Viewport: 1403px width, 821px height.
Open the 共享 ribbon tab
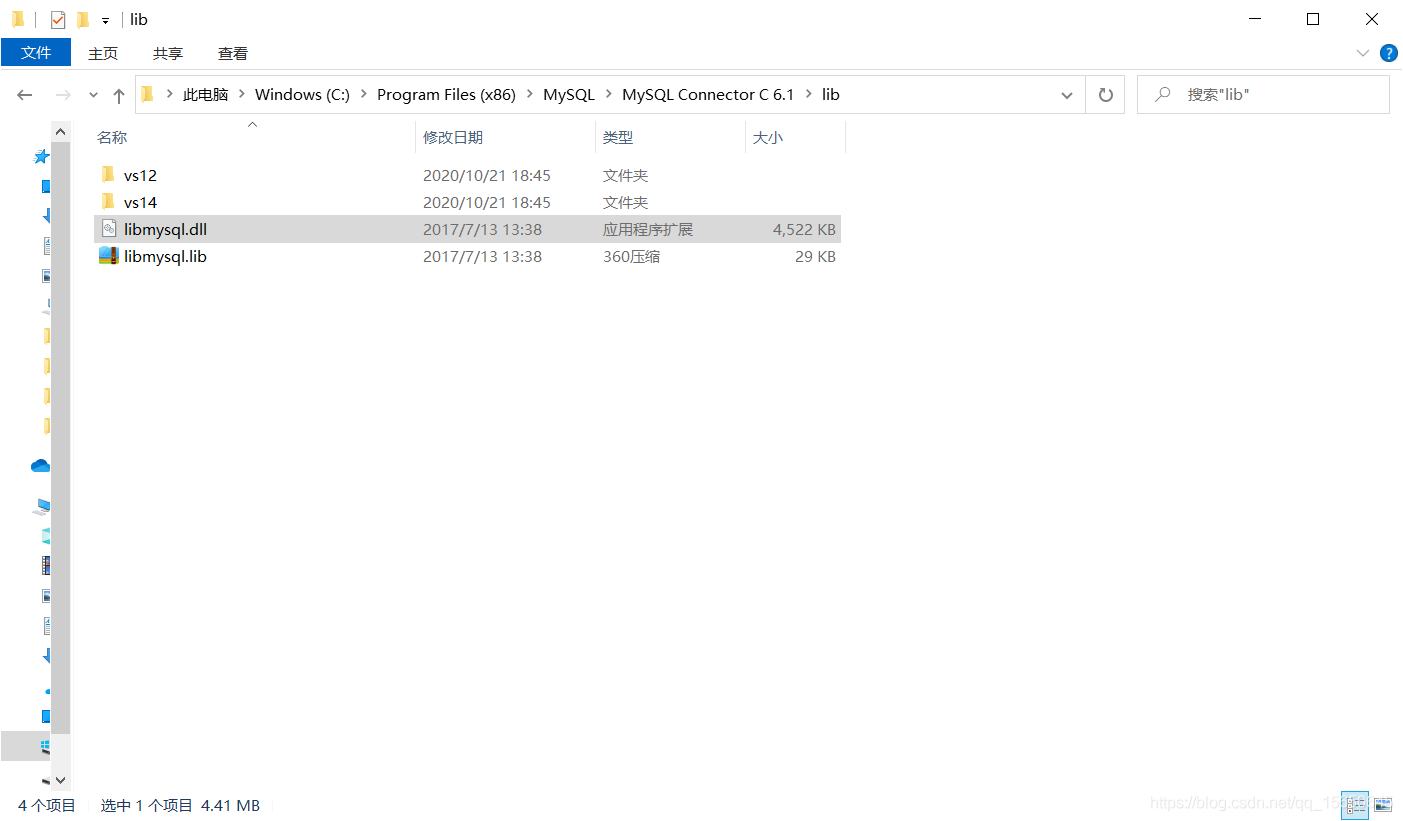pos(168,54)
